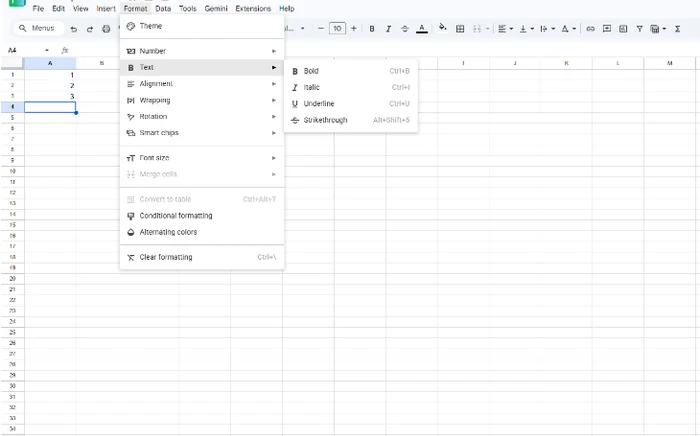Open the Help menu
700x436 pixels.
click(x=287, y=8)
